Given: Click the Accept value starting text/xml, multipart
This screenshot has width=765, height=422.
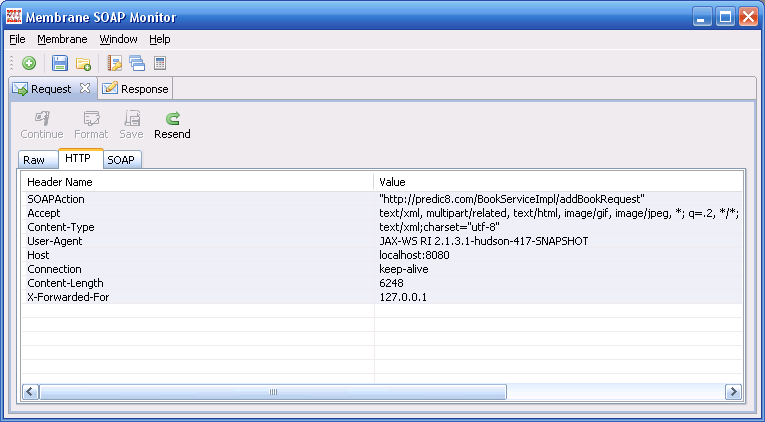Looking at the screenshot, I should pyautogui.click(x=560, y=213).
